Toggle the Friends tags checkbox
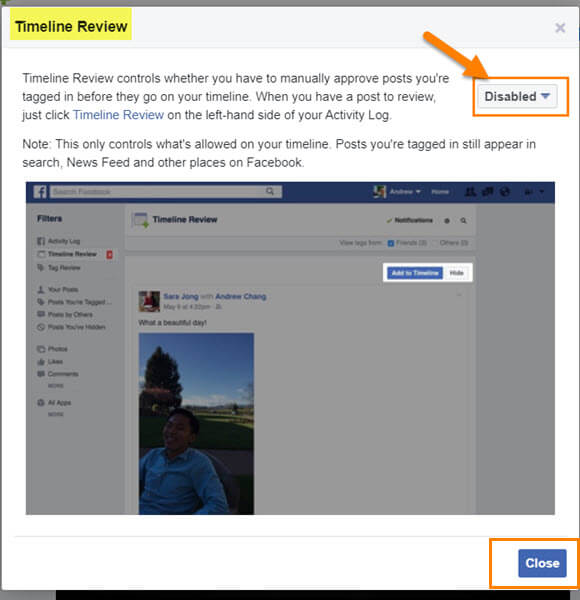 [x=391, y=243]
